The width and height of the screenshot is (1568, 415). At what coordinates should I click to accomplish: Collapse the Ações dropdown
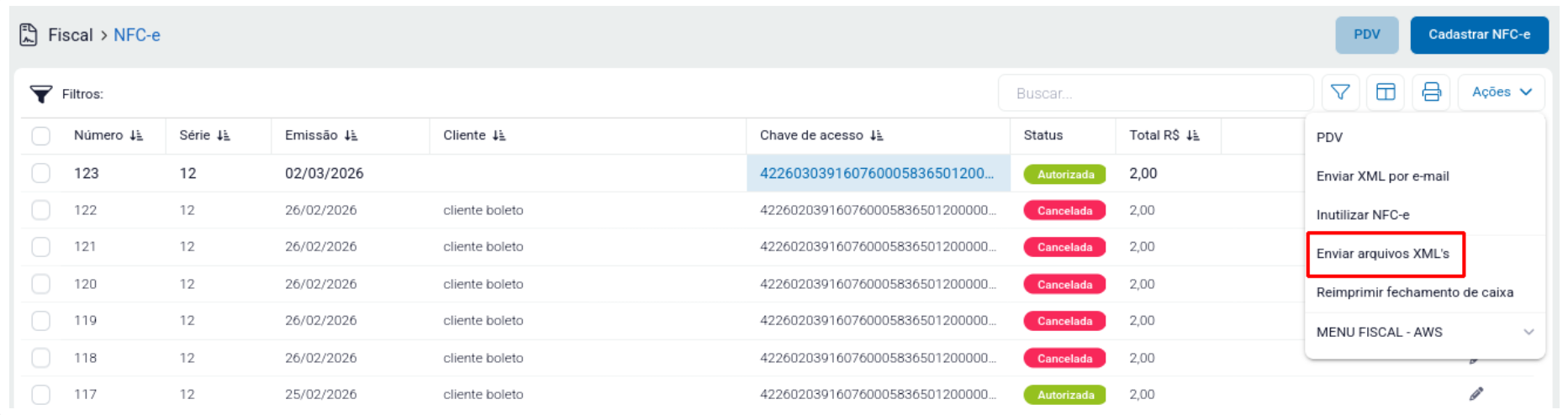1501,92
